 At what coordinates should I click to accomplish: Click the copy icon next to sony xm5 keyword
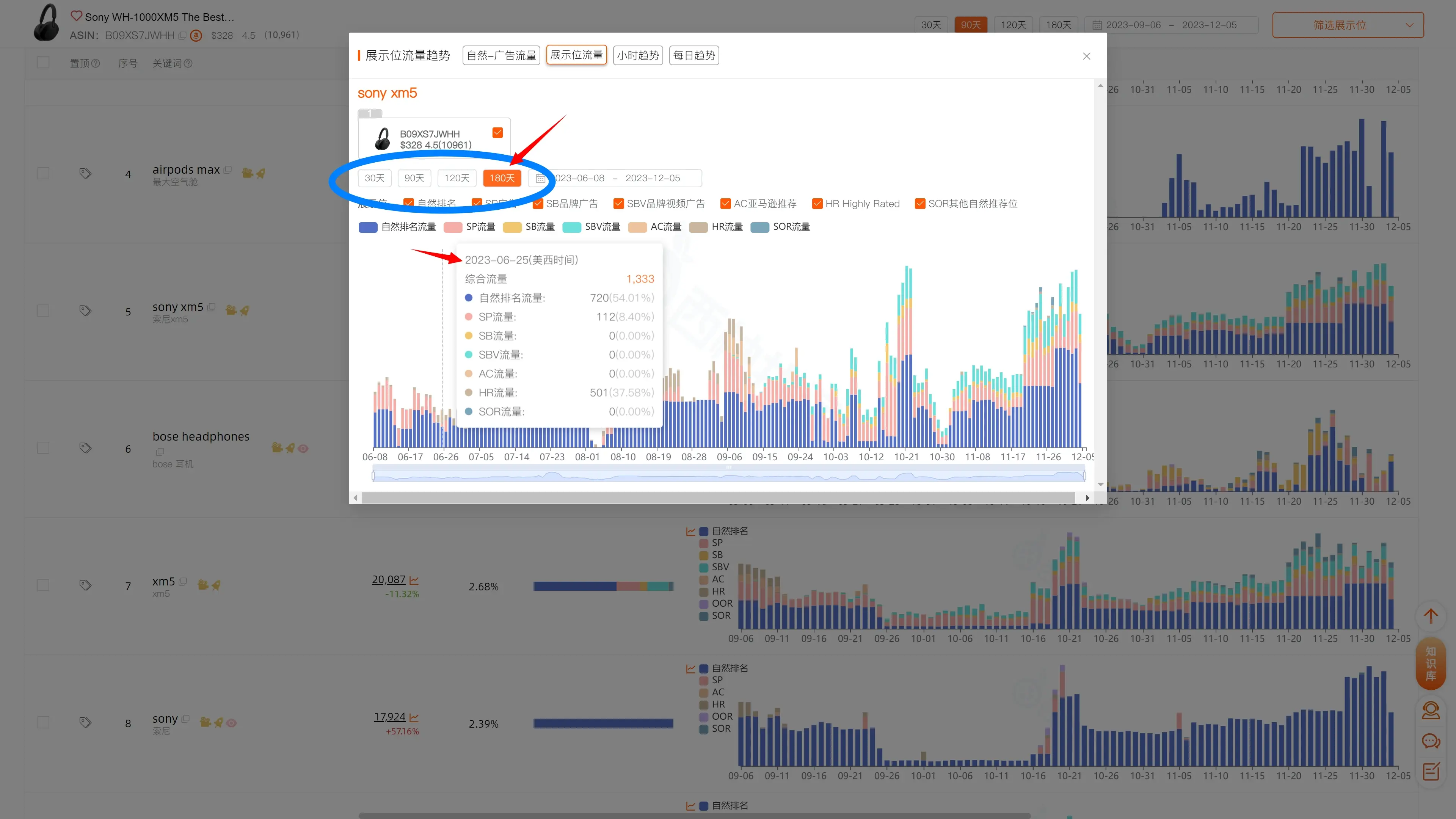click(x=212, y=307)
